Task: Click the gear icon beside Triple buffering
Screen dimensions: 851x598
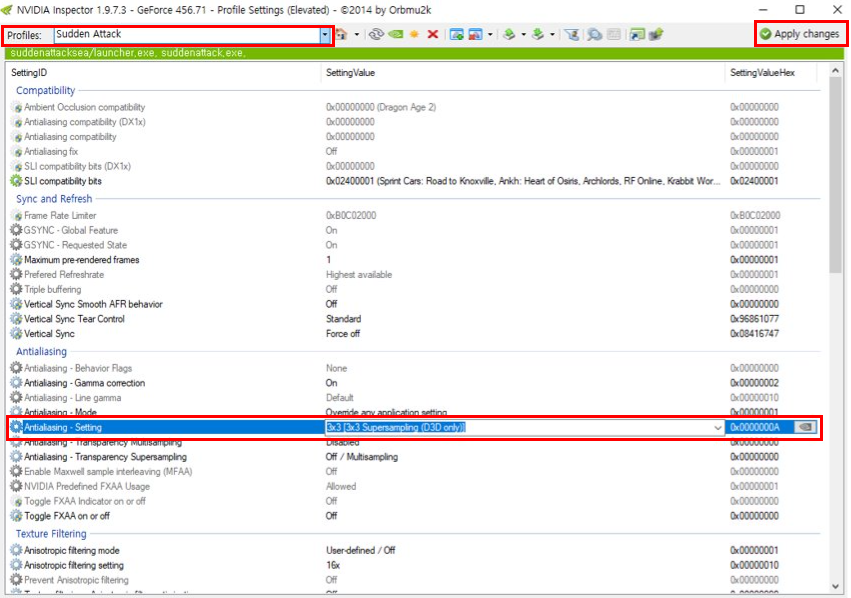Action: (x=17, y=289)
